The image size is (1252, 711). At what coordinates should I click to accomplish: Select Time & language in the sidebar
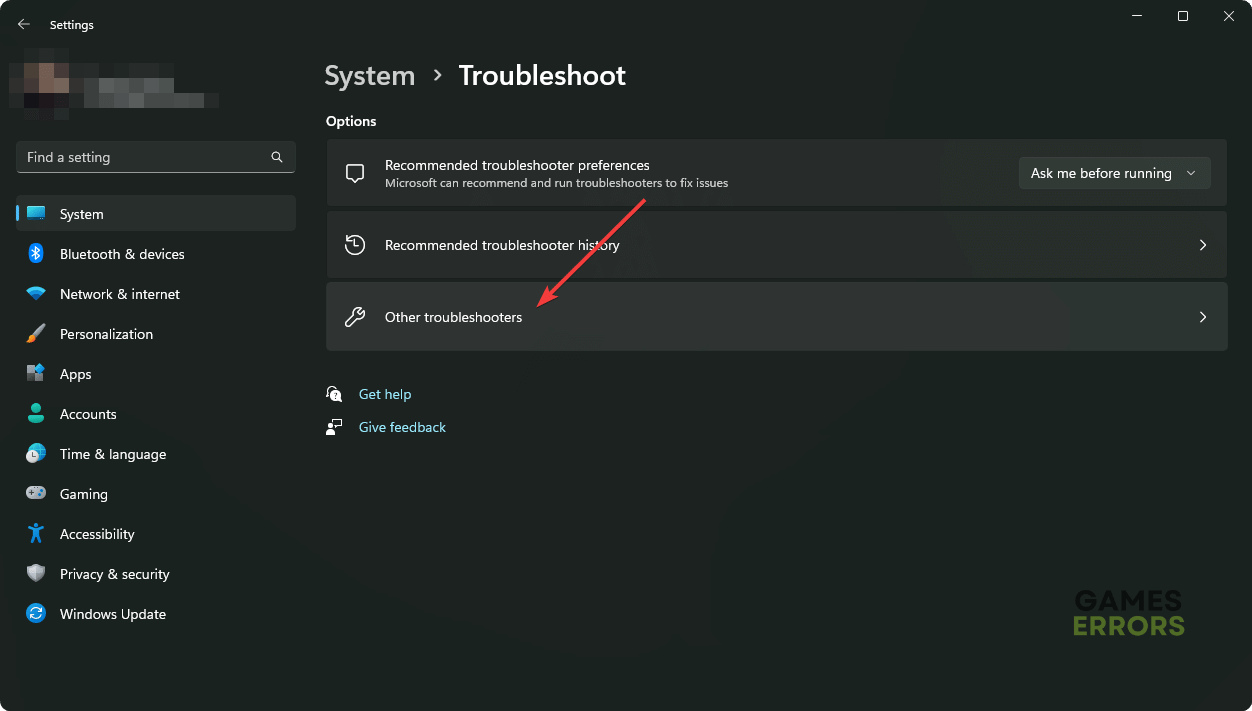[112, 454]
